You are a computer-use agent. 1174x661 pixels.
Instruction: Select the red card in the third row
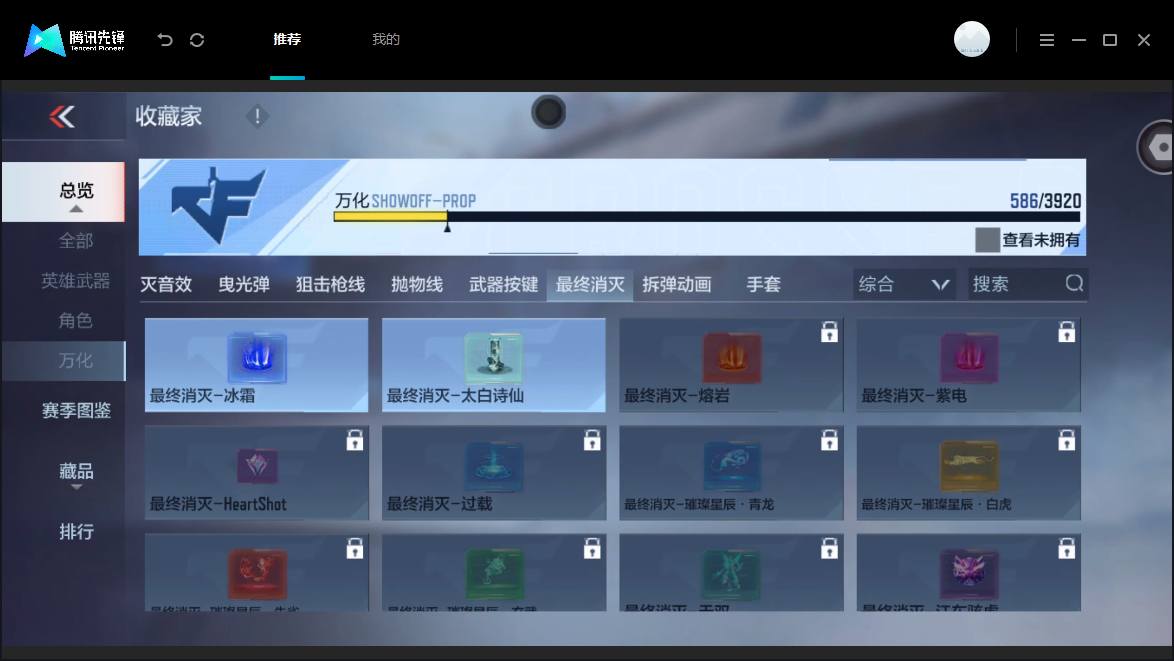point(257,572)
